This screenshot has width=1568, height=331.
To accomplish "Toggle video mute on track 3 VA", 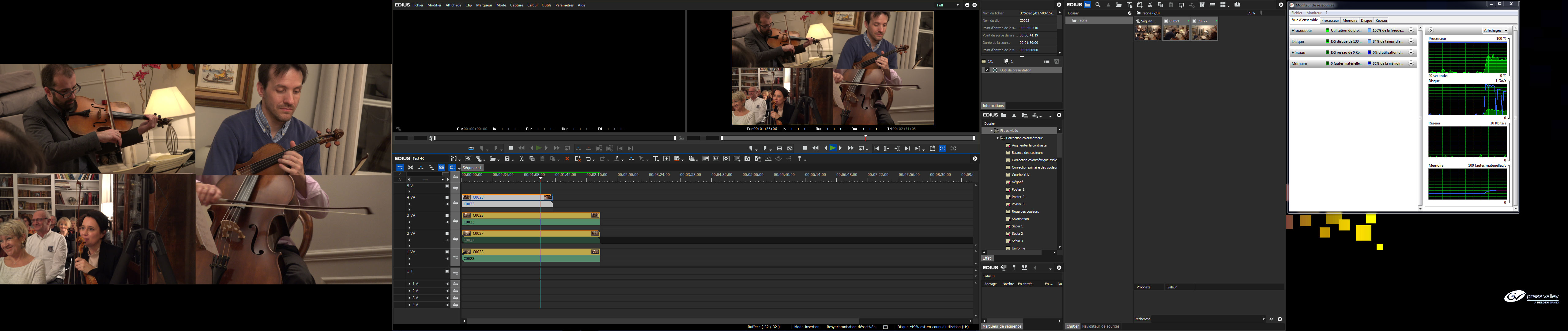I will point(447,215).
